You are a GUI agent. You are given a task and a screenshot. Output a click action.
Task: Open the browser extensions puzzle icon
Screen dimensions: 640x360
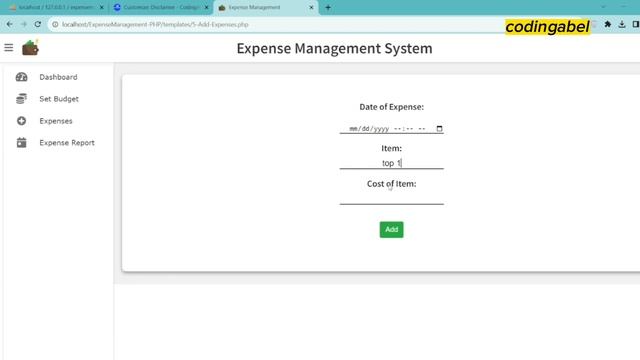coord(607,24)
